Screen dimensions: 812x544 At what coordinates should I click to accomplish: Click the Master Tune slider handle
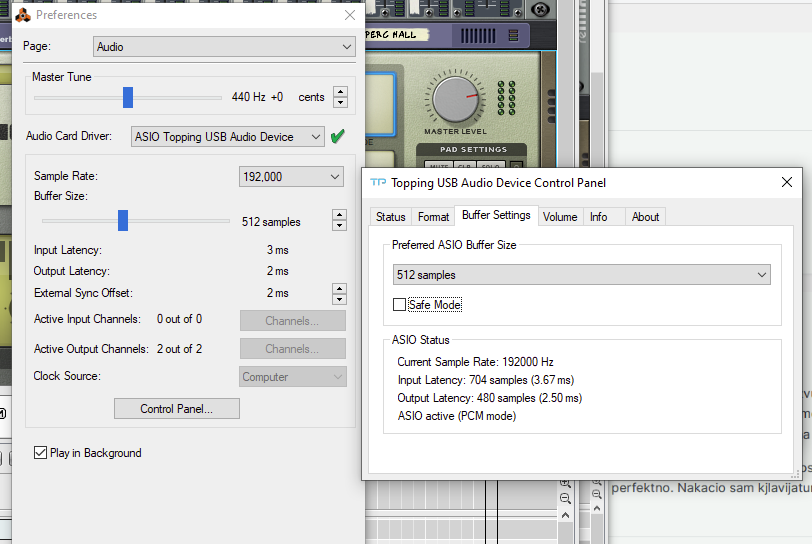click(128, 97)
